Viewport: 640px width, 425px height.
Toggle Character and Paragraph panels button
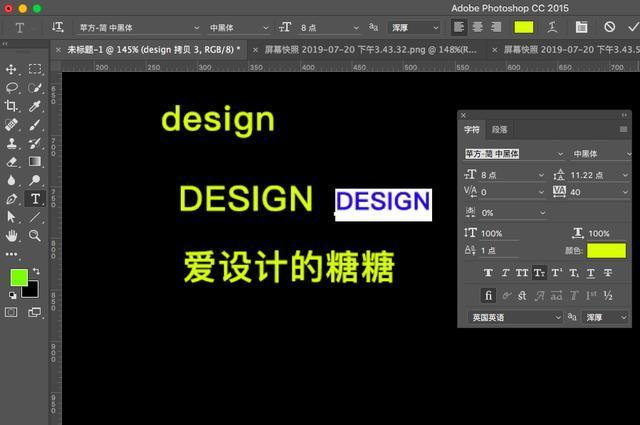pyautogui.click(x=581, y=27)
